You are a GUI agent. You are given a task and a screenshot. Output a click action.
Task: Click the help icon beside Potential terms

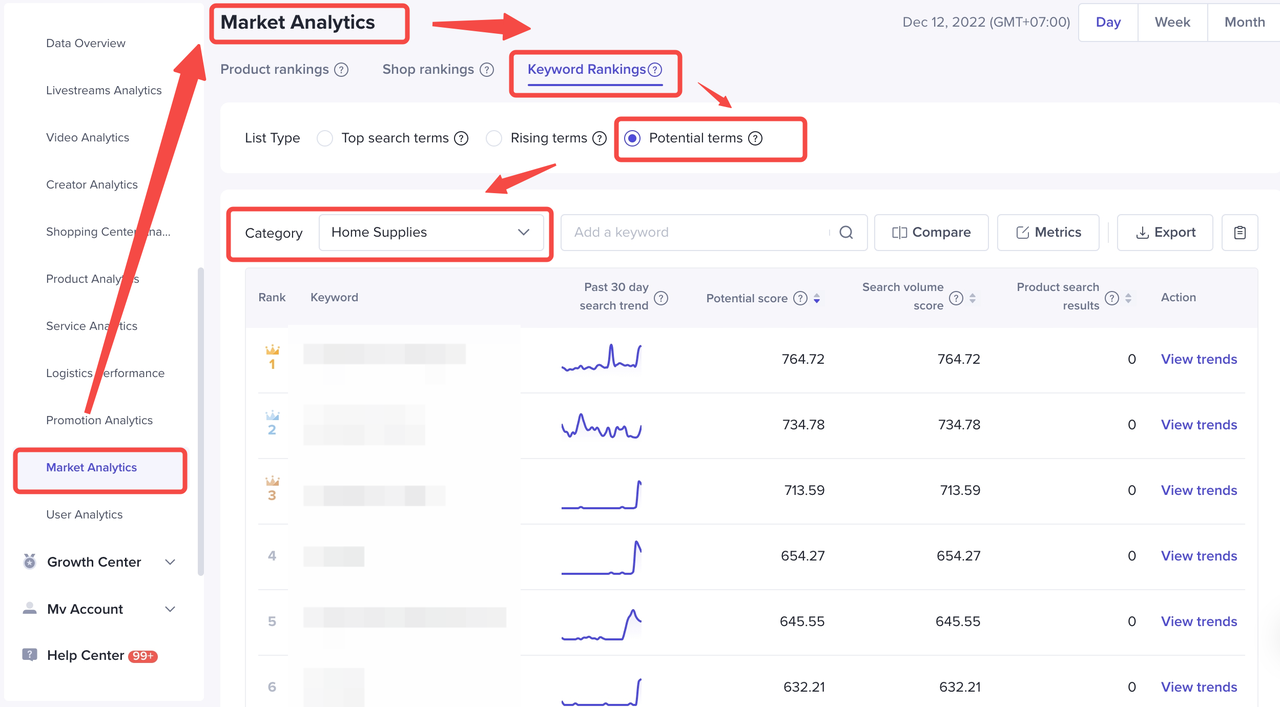(x=755, y=138)
